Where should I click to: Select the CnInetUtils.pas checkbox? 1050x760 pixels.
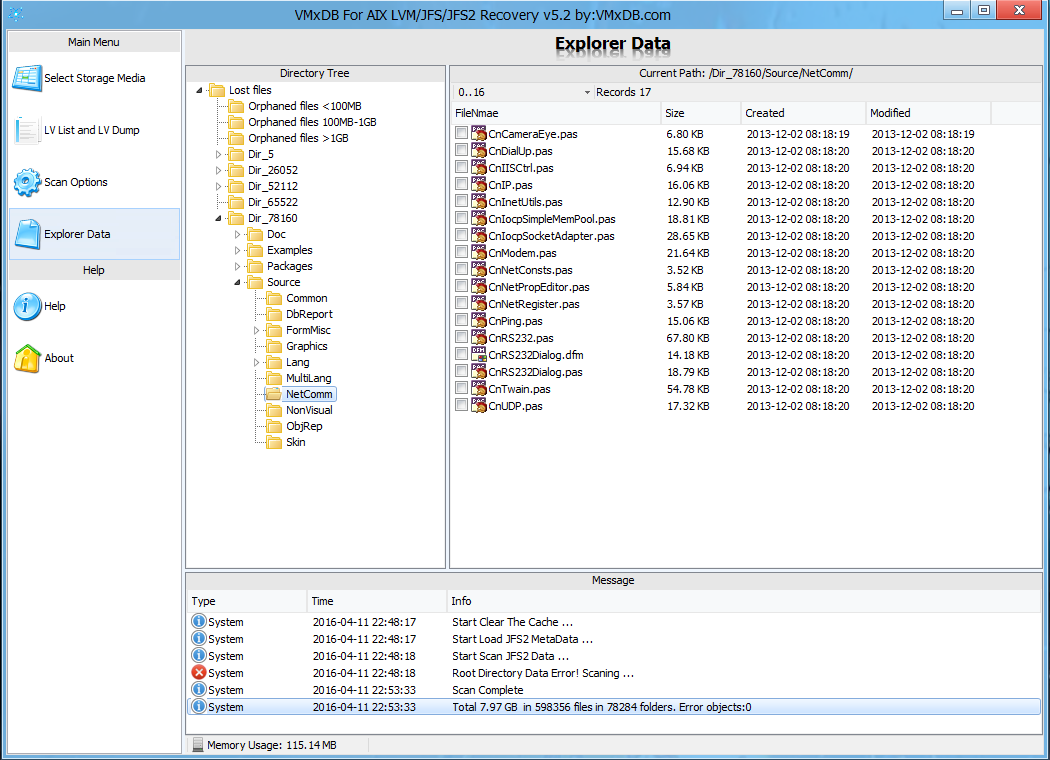click(461, 200)
